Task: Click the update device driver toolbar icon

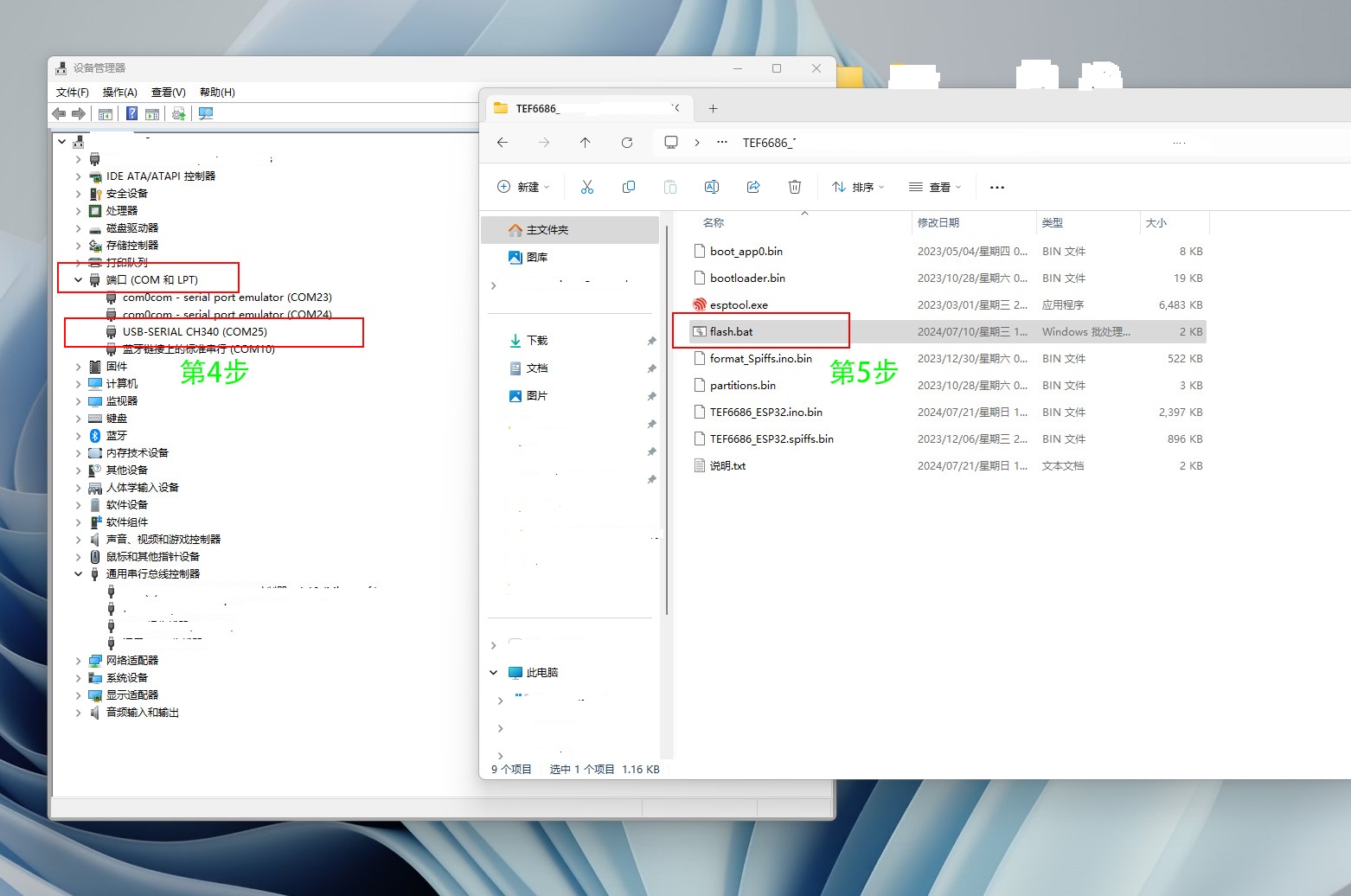Action: 178,114
